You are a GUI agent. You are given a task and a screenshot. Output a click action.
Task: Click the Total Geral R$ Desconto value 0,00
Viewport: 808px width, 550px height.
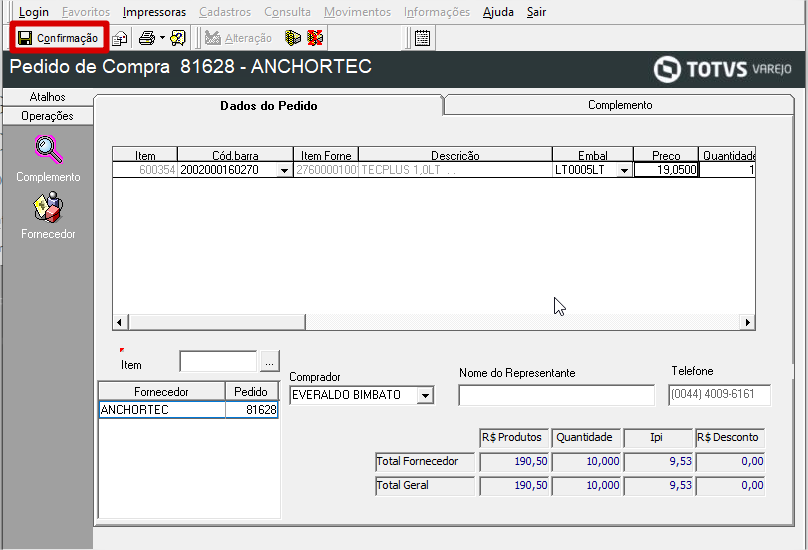point(731,485)
